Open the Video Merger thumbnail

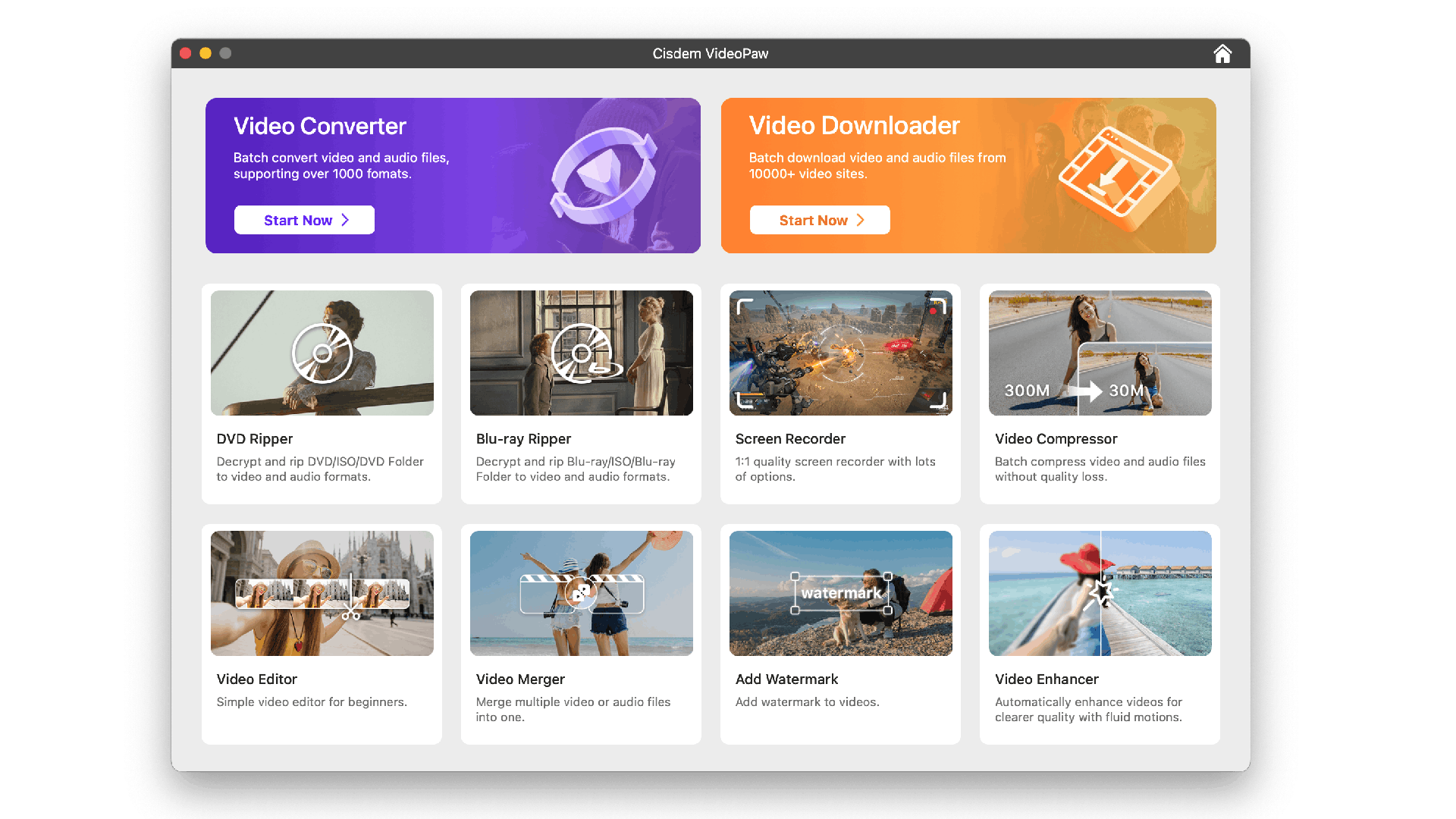(x=582, y=593)
